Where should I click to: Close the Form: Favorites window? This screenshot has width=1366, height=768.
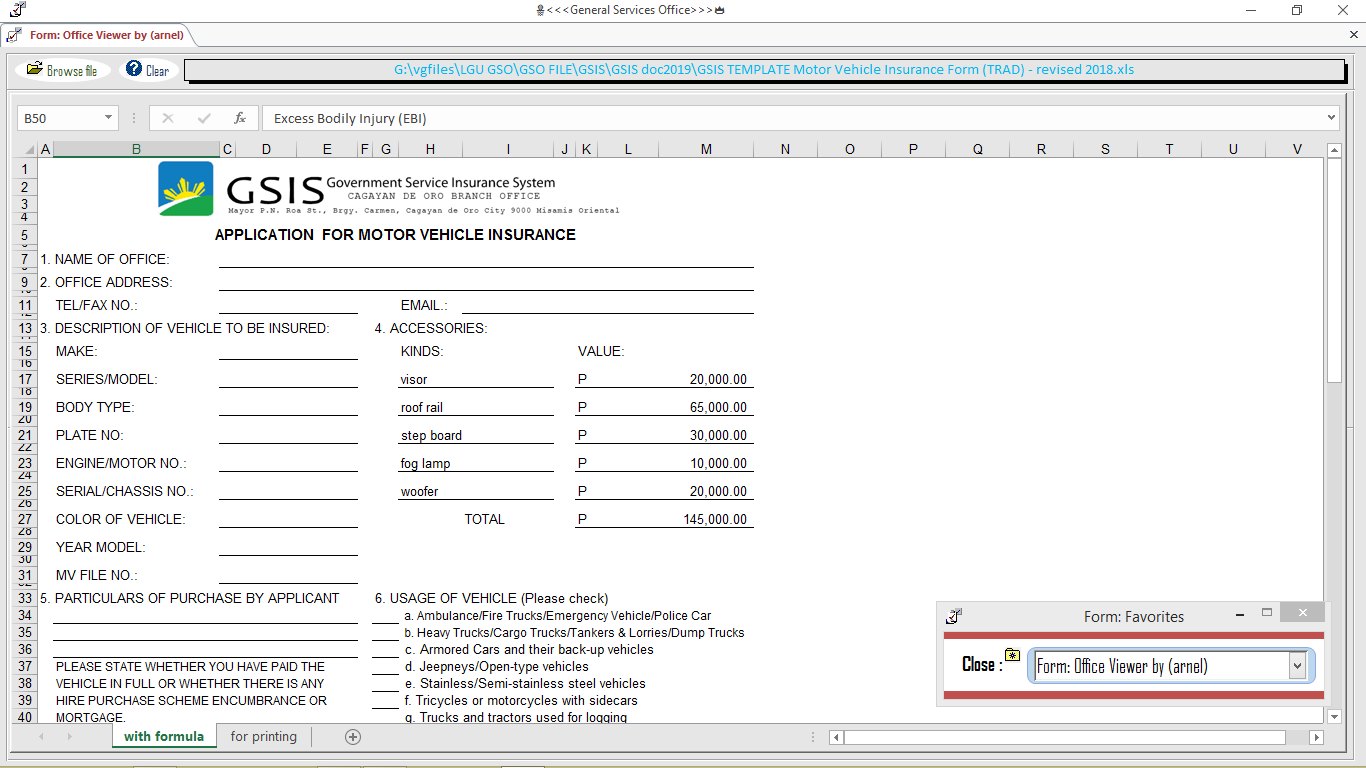pos(1302,612)
